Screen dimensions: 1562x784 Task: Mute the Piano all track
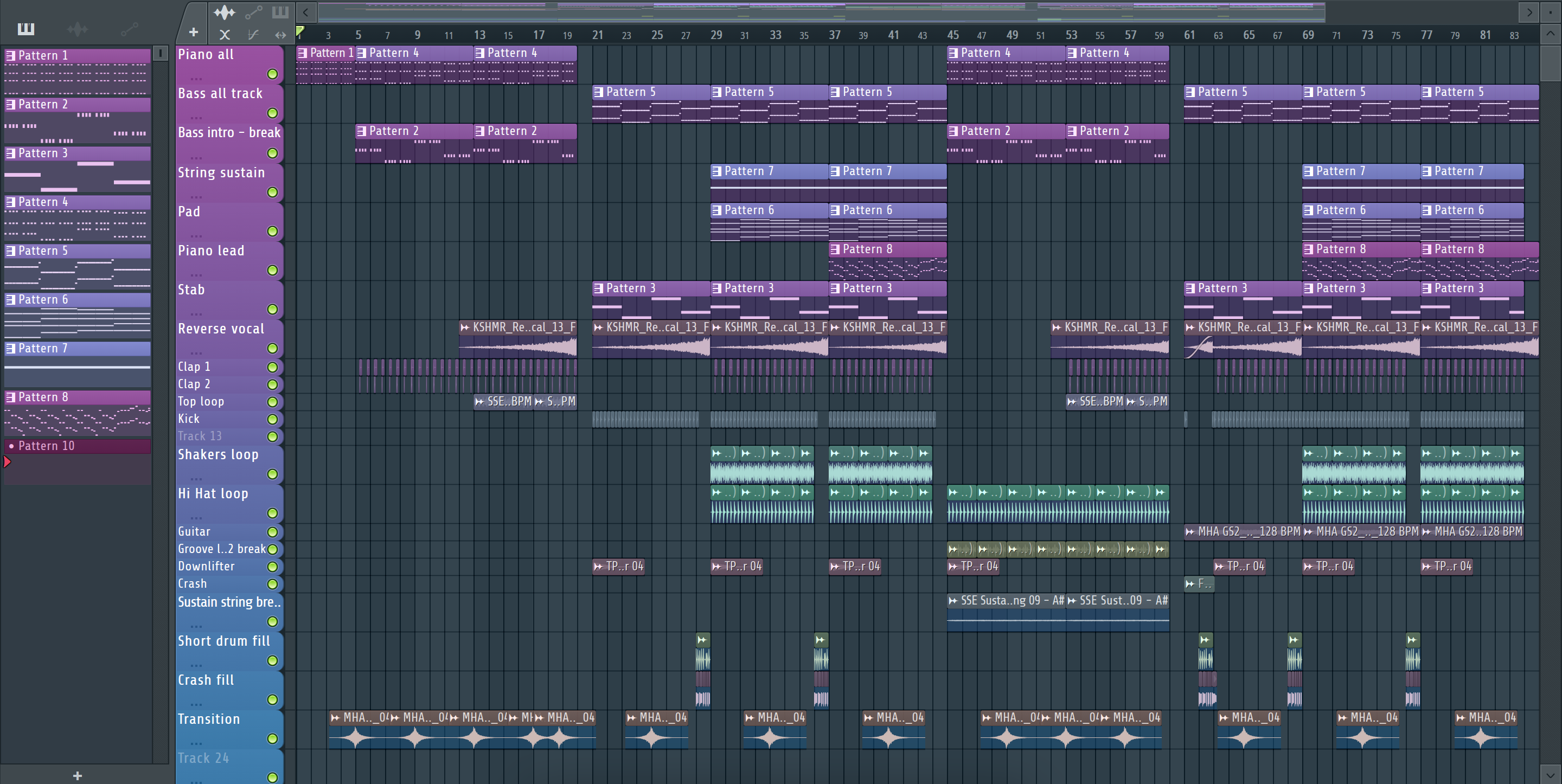(x=272, y=74)
